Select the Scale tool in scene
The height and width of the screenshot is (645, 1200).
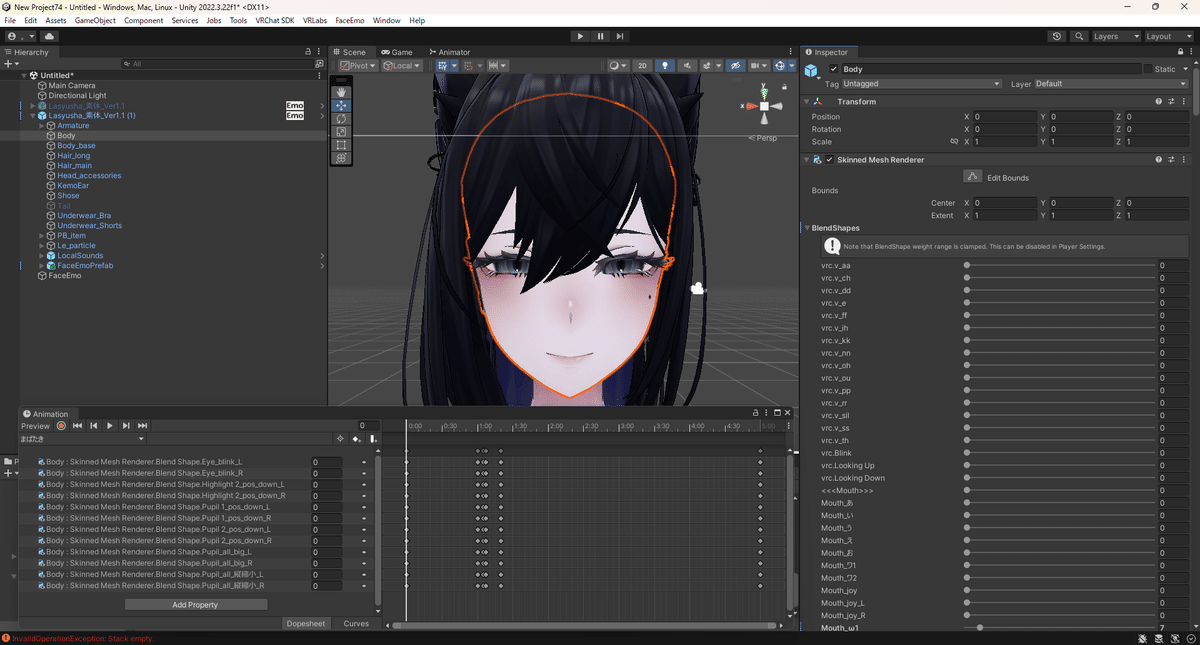341,132
